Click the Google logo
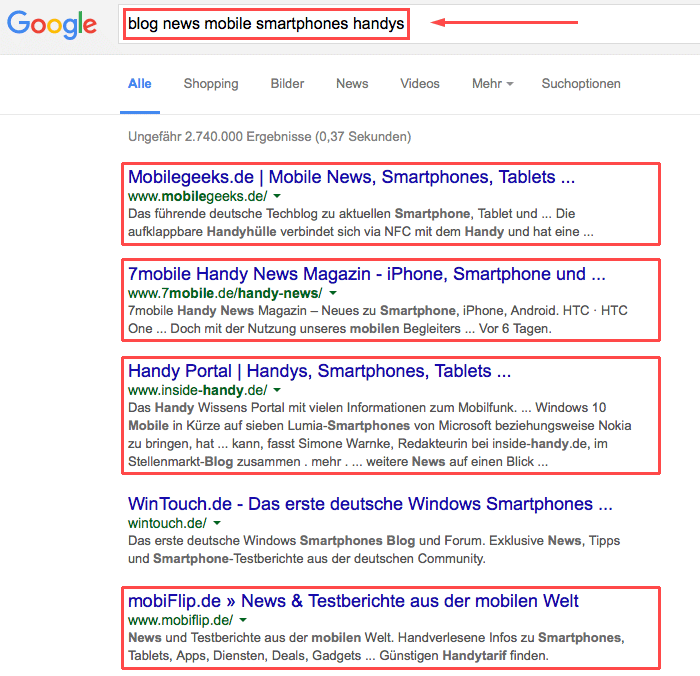Viewport: 700px width, 676px height. 52,25
